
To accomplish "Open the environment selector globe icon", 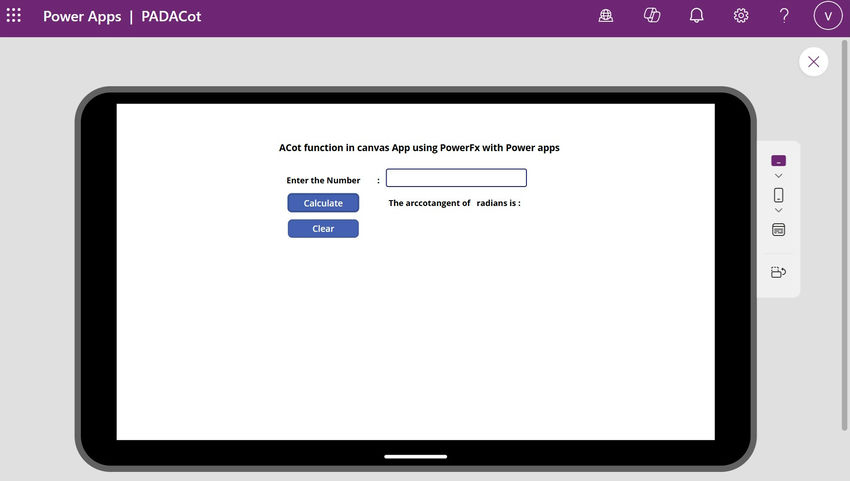I will 606,16.
